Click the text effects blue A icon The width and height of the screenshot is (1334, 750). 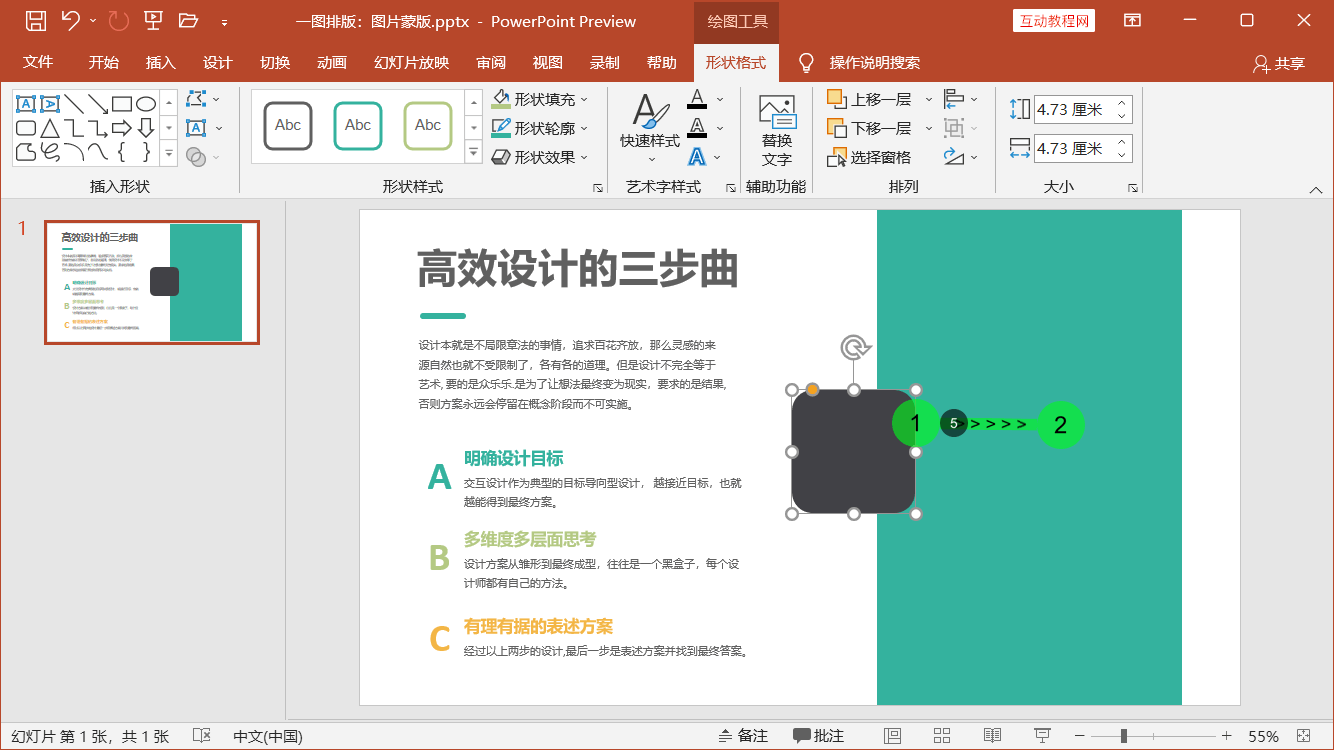[x=697, y=157]
